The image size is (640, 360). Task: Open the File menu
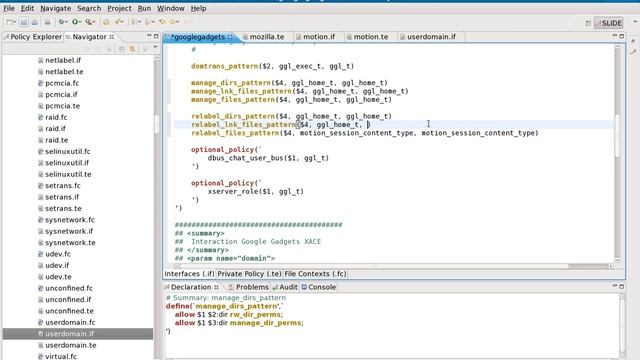[x=9, y=8]
